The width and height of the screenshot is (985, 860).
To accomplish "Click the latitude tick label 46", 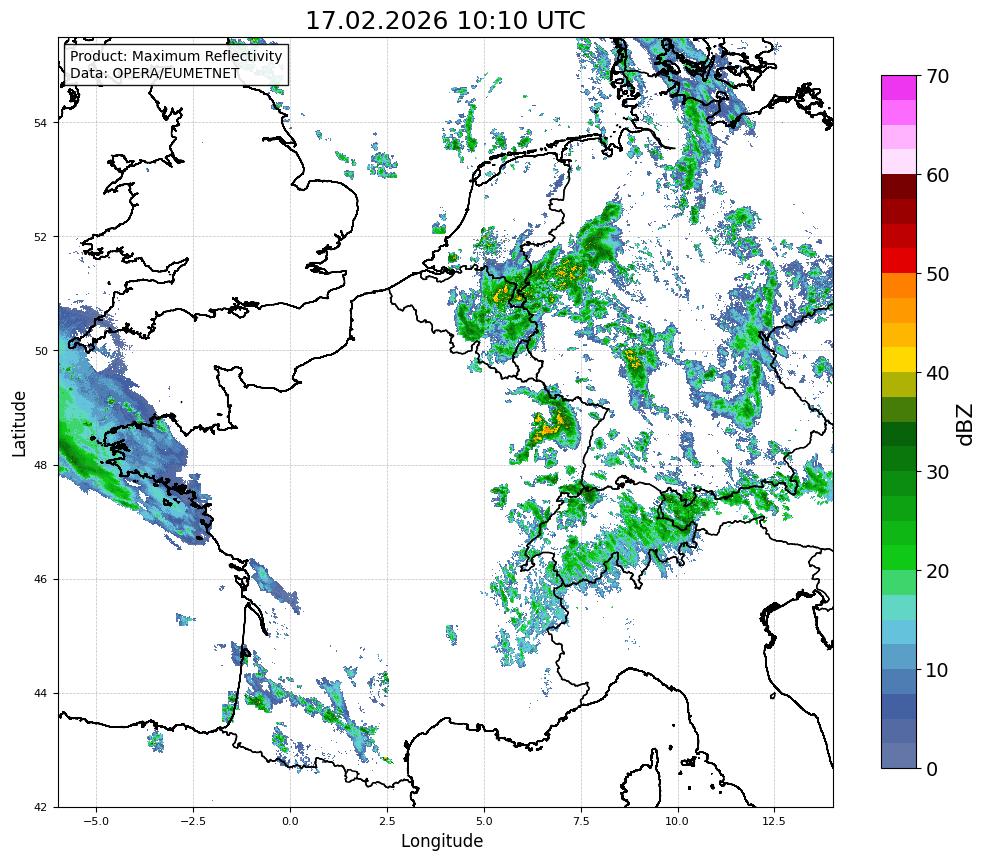I will click(x=40, y=580).
